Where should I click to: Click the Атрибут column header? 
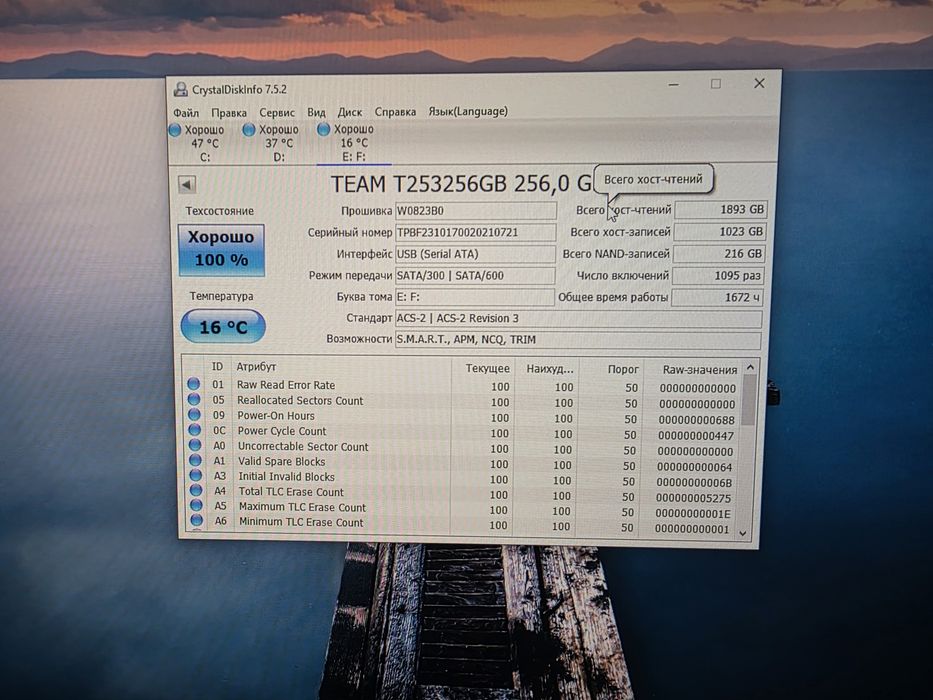pos(256,367)
